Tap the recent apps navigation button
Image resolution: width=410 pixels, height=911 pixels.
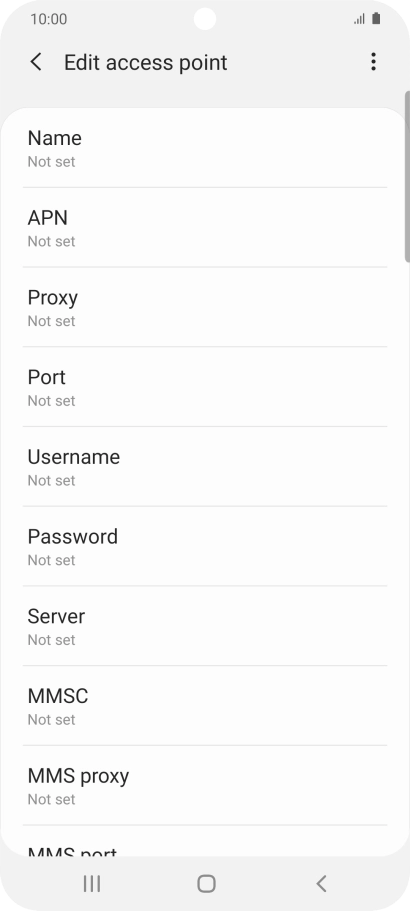(x=92, y=883)
